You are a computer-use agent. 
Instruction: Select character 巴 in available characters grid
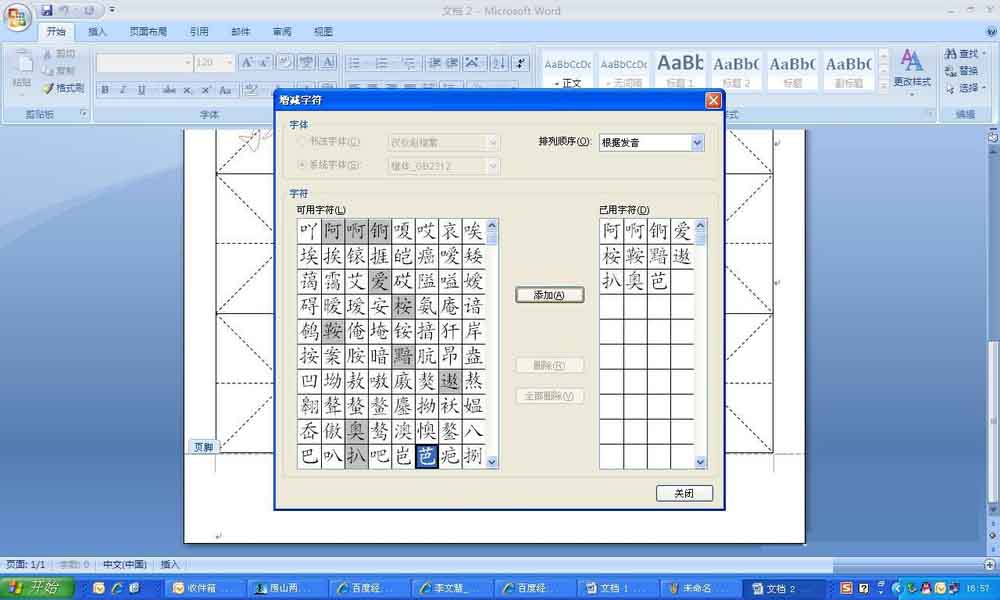[x=309, y=456]
